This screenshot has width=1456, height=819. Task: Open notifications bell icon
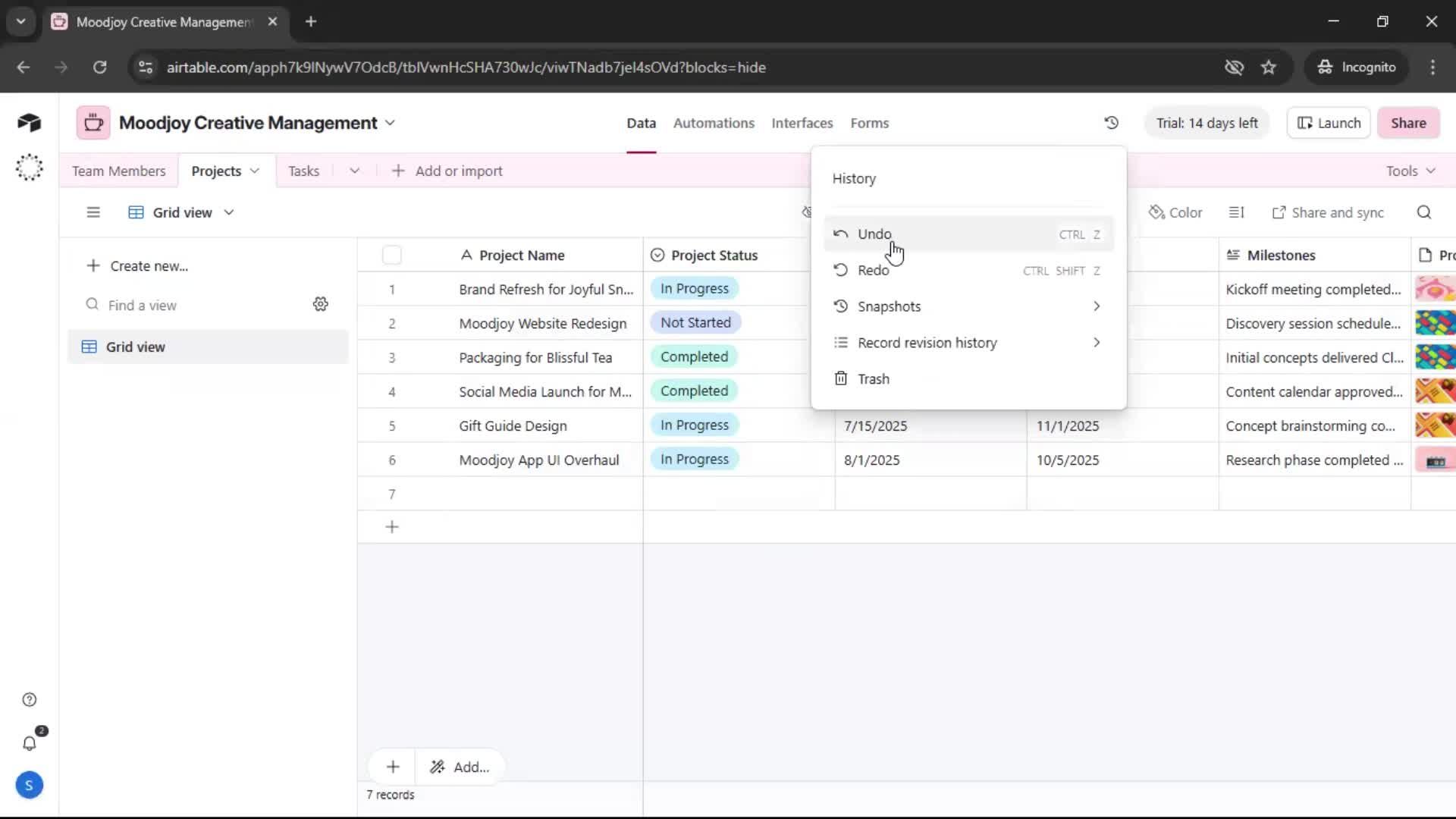[29, 743]
